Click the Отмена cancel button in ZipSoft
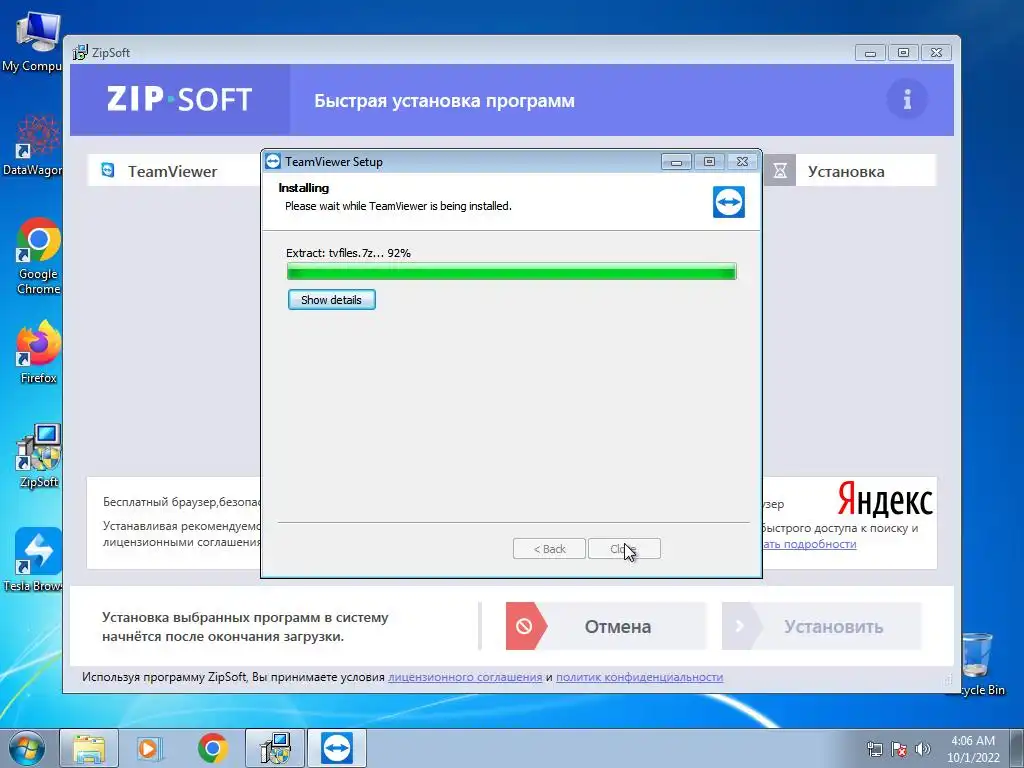The width and height of the screenshot is (1024, 768). 607,626
